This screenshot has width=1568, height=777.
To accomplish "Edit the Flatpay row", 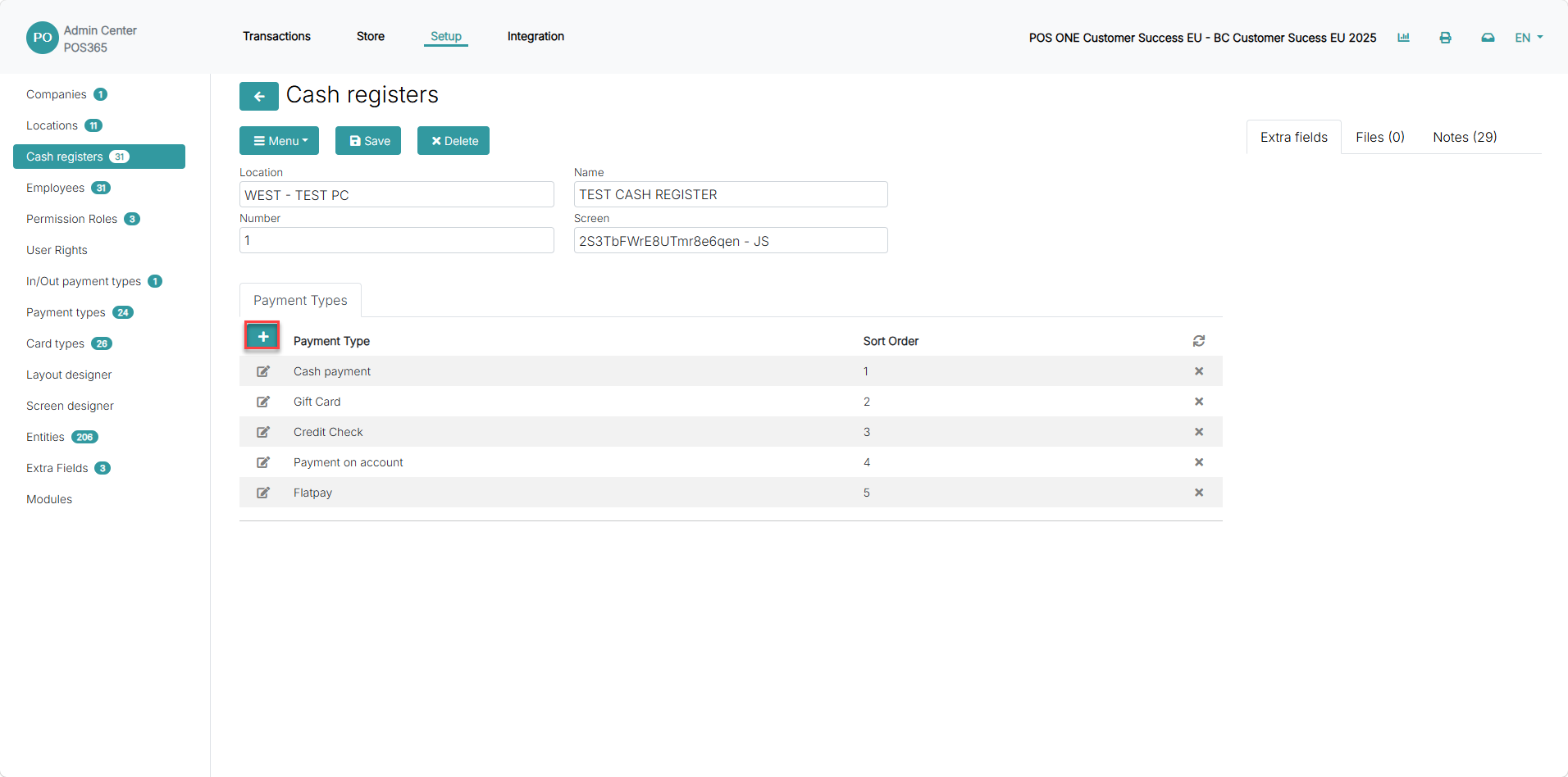I will pyautogui.click(x=263, y=493).
